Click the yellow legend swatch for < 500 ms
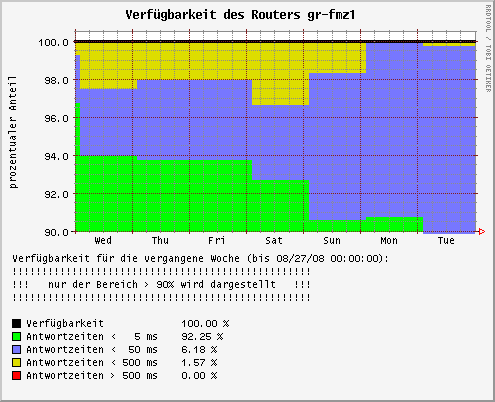The width and height of the screenshot is (495, 402). pyautogui.click(x=16, y=362)
